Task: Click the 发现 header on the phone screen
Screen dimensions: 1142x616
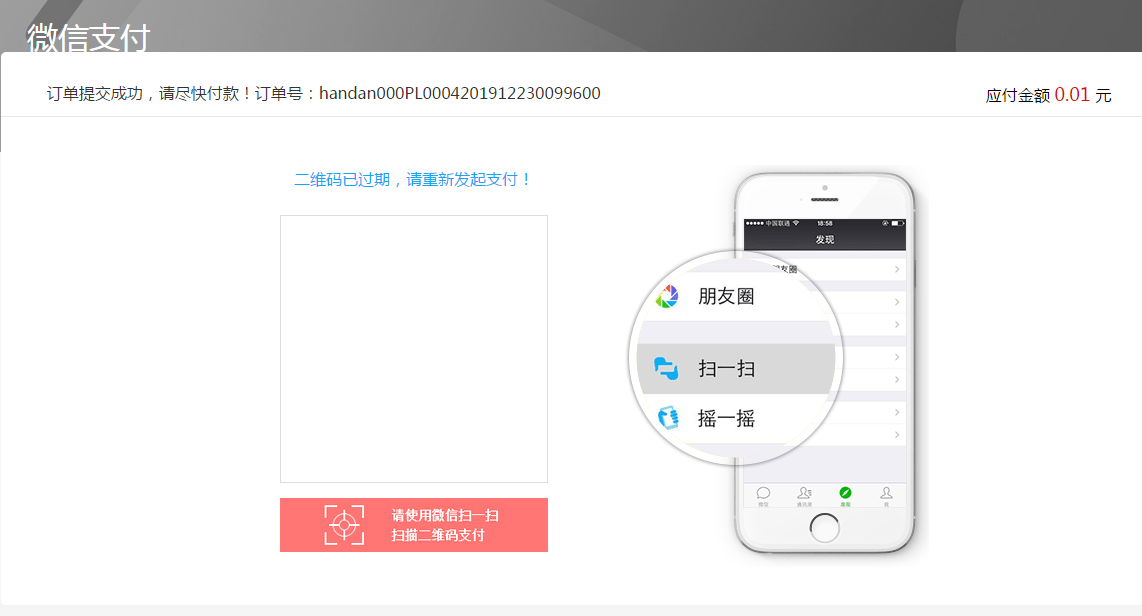Action: [824, 240]
